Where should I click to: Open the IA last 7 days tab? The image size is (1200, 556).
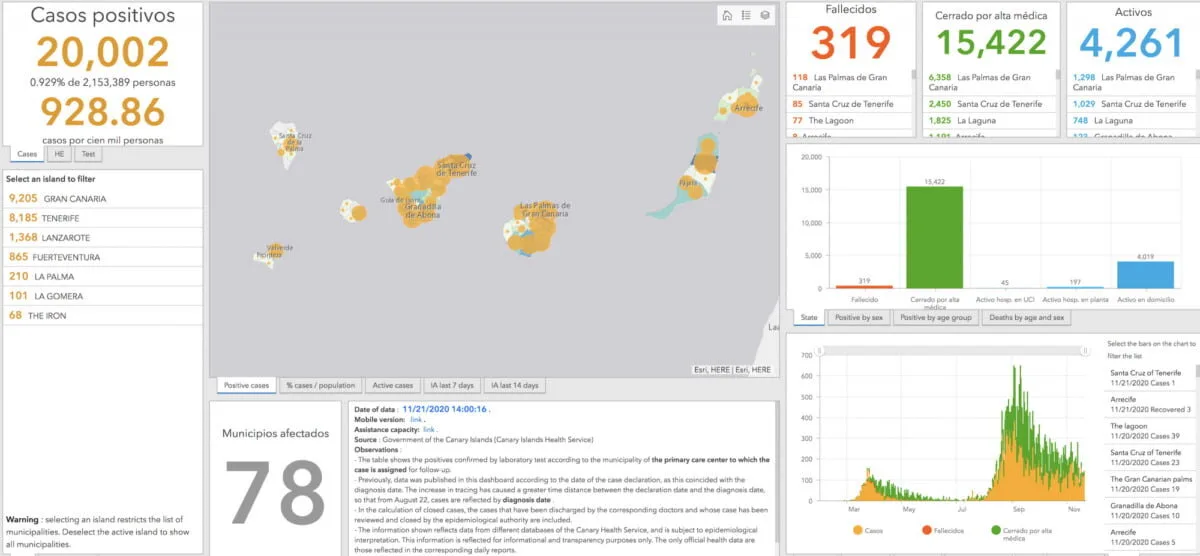451,385
